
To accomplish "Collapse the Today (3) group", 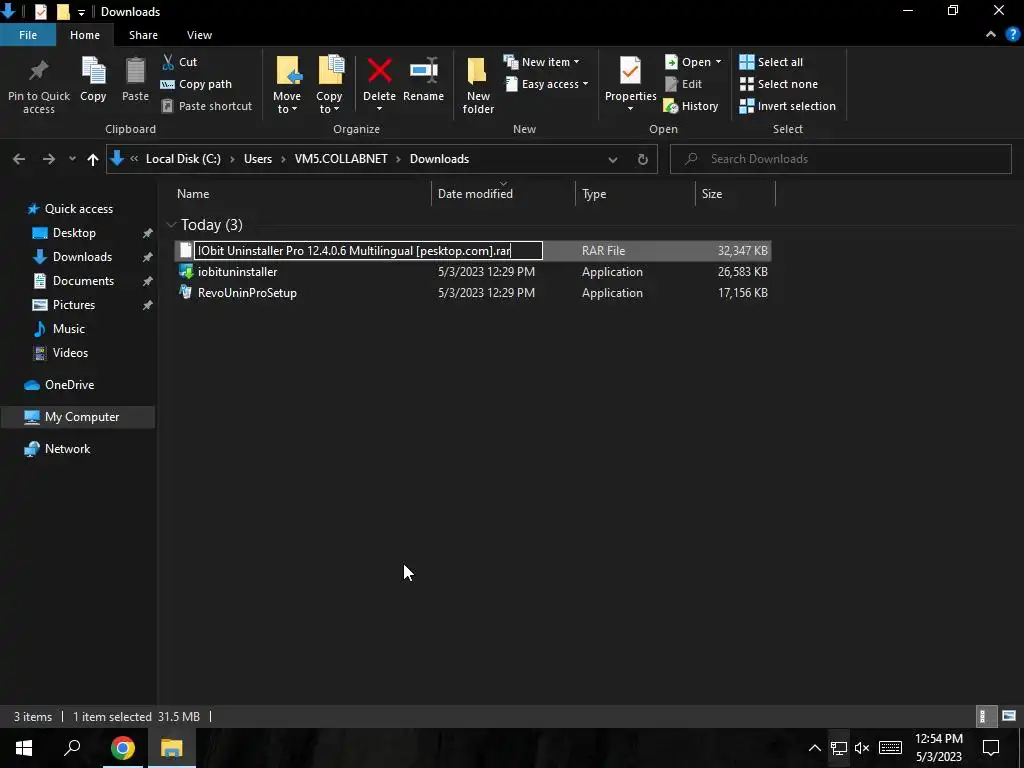I will tap(171, 225).
